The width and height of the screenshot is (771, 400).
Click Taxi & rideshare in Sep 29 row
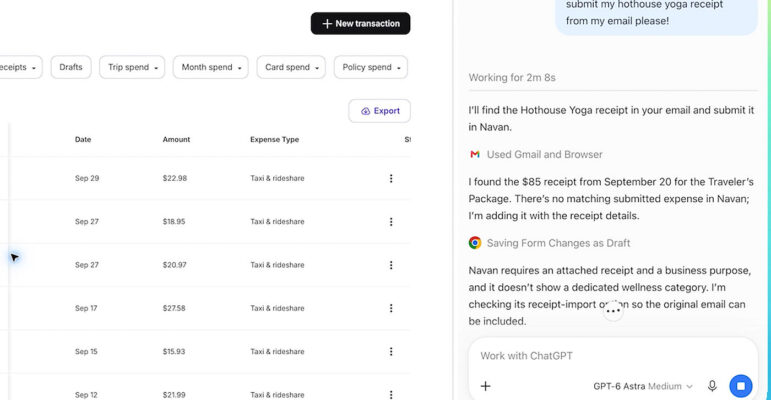coord(277,179)
